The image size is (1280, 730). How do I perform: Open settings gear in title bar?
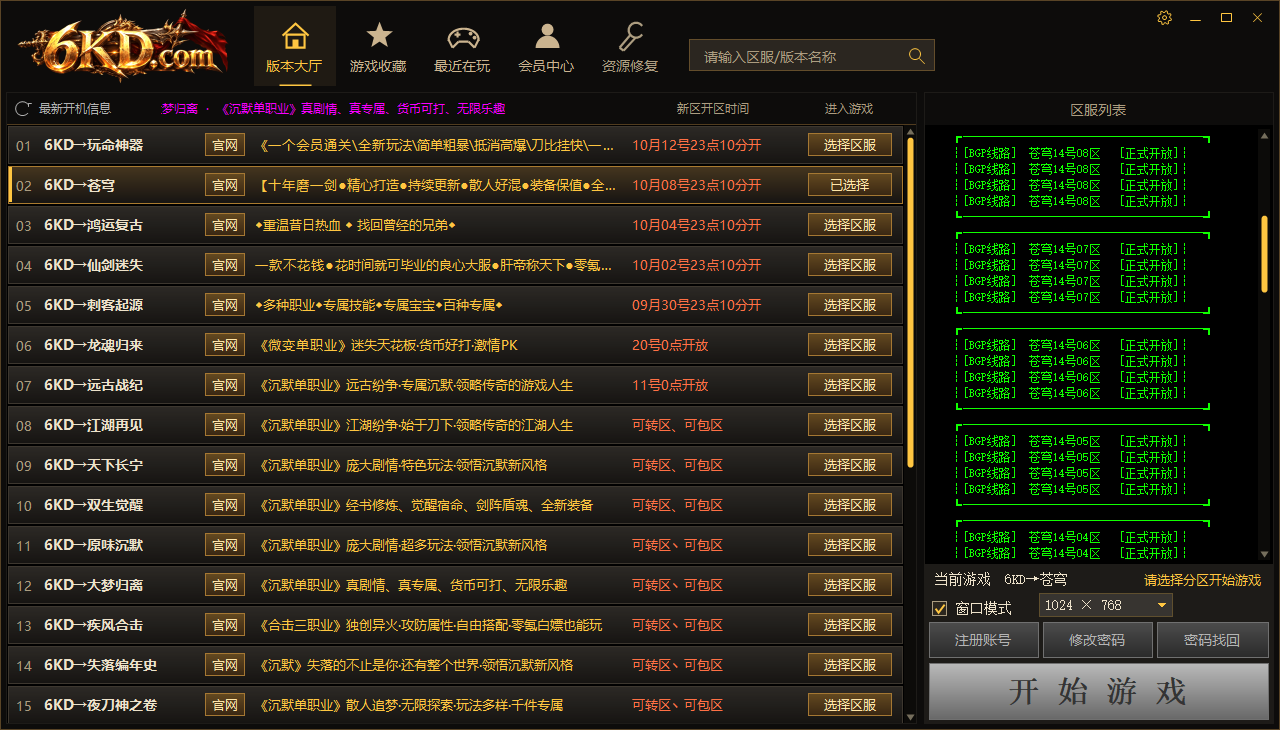pyautogui.click(x=1164, y=17)
